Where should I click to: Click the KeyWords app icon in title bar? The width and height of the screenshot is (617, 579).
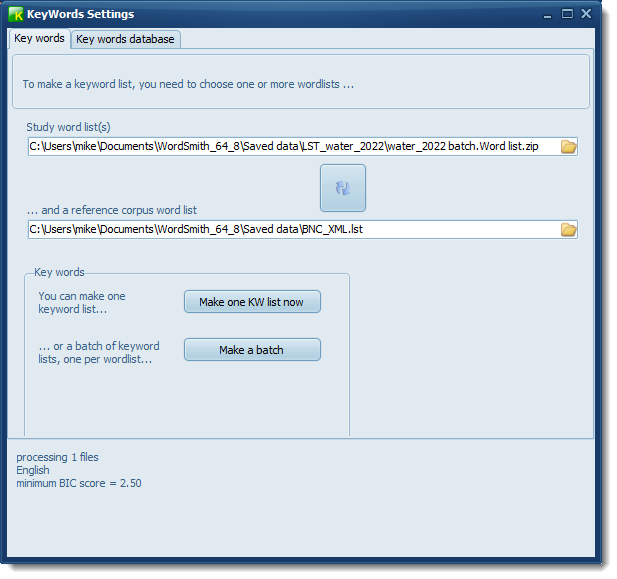click(16, 15)
